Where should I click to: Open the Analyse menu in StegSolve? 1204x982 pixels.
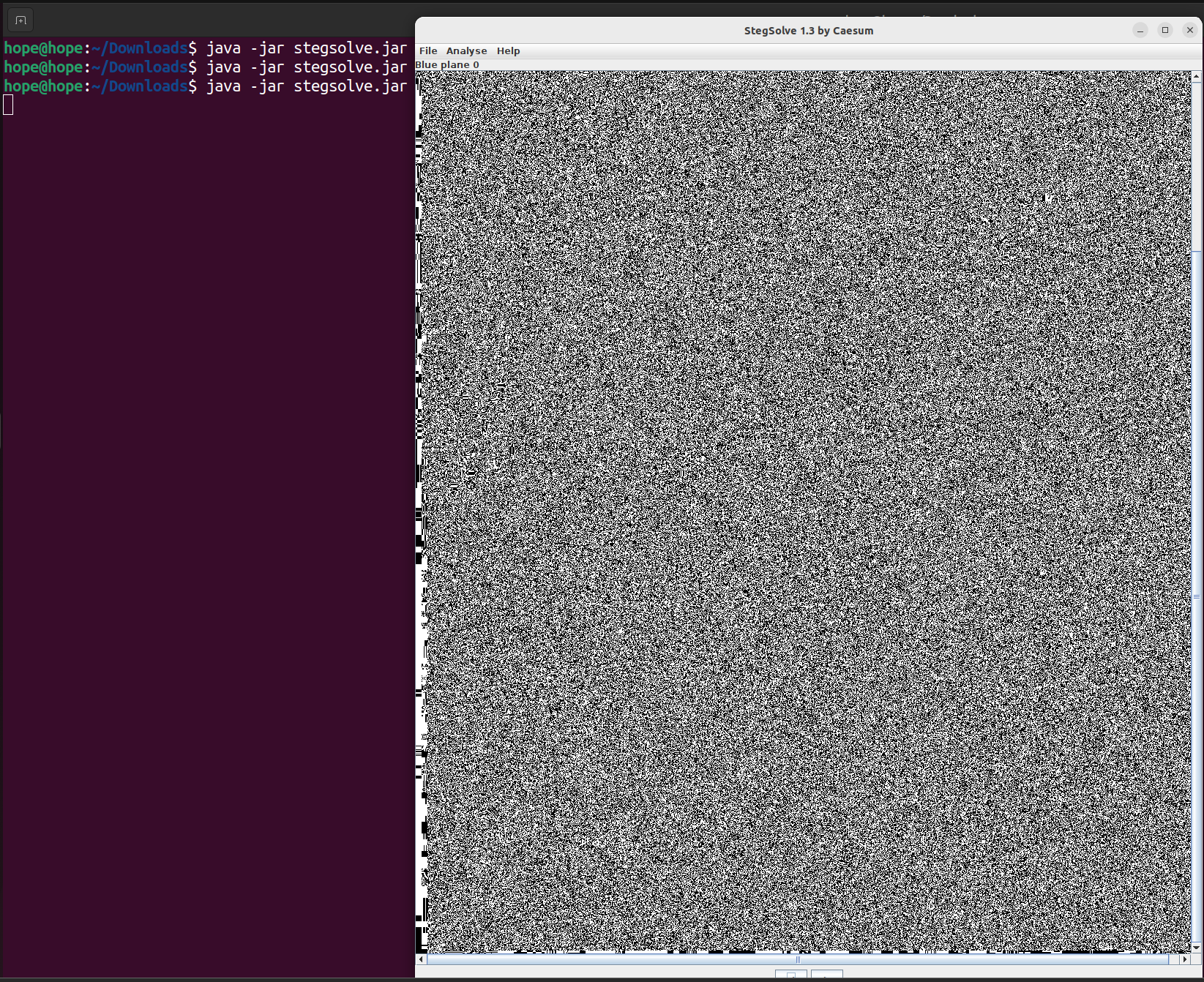tap(466, 50)
